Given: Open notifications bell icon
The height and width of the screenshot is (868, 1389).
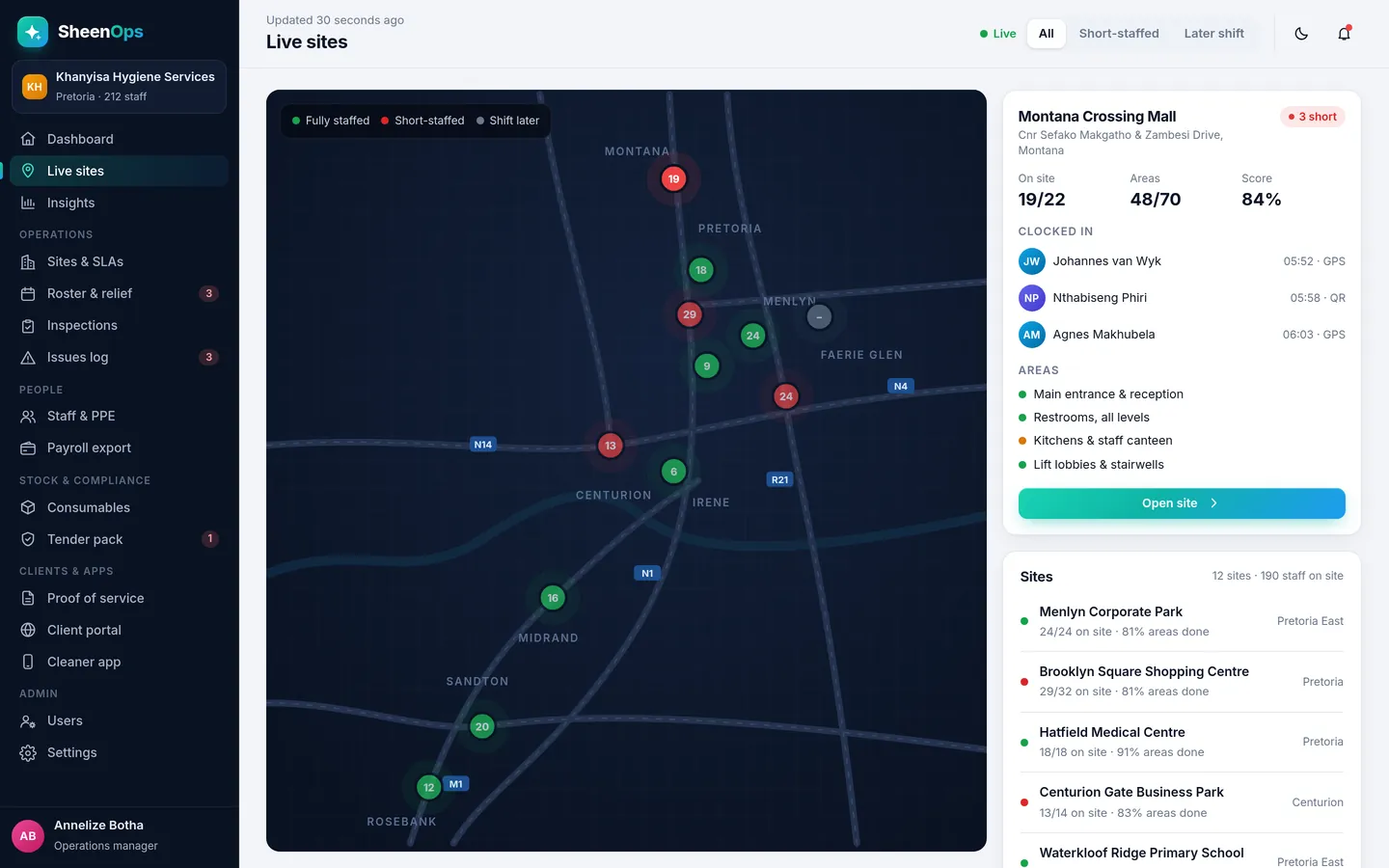Looking at the screenshot, I should [1344, 34].
